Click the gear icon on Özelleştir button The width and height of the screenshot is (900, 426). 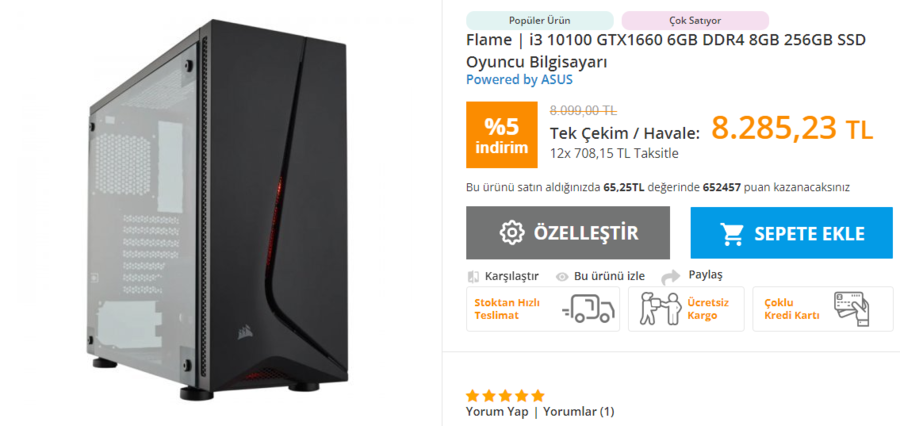(x=512, y=233)
